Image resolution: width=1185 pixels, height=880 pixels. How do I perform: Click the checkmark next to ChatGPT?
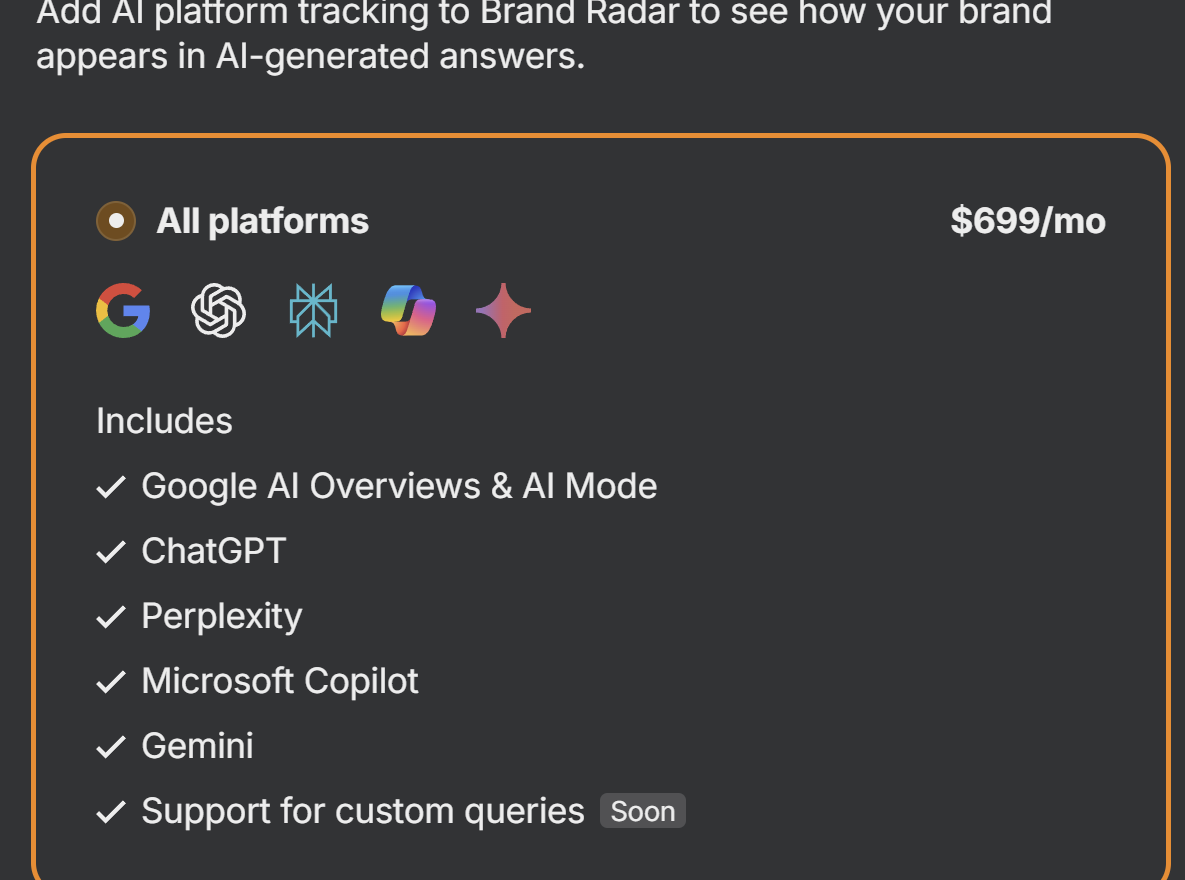click(110, 552)
